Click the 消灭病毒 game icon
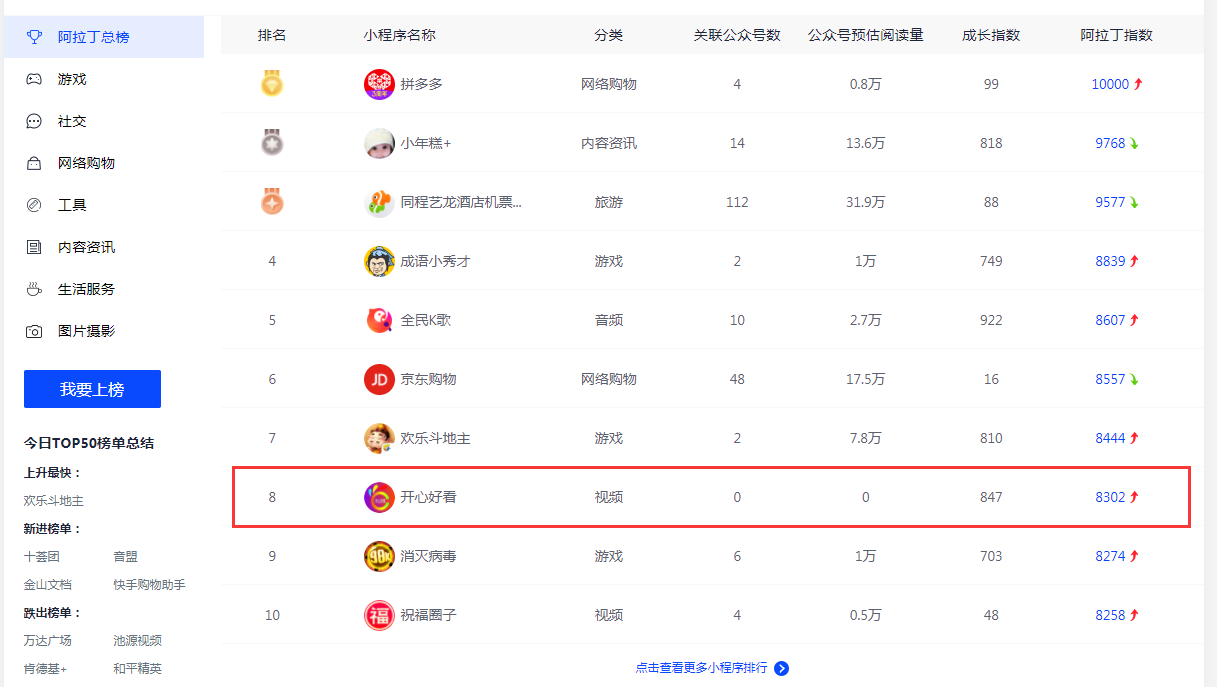The width and height of the screenshot is (1217, 687). click(x=379, y=556)
